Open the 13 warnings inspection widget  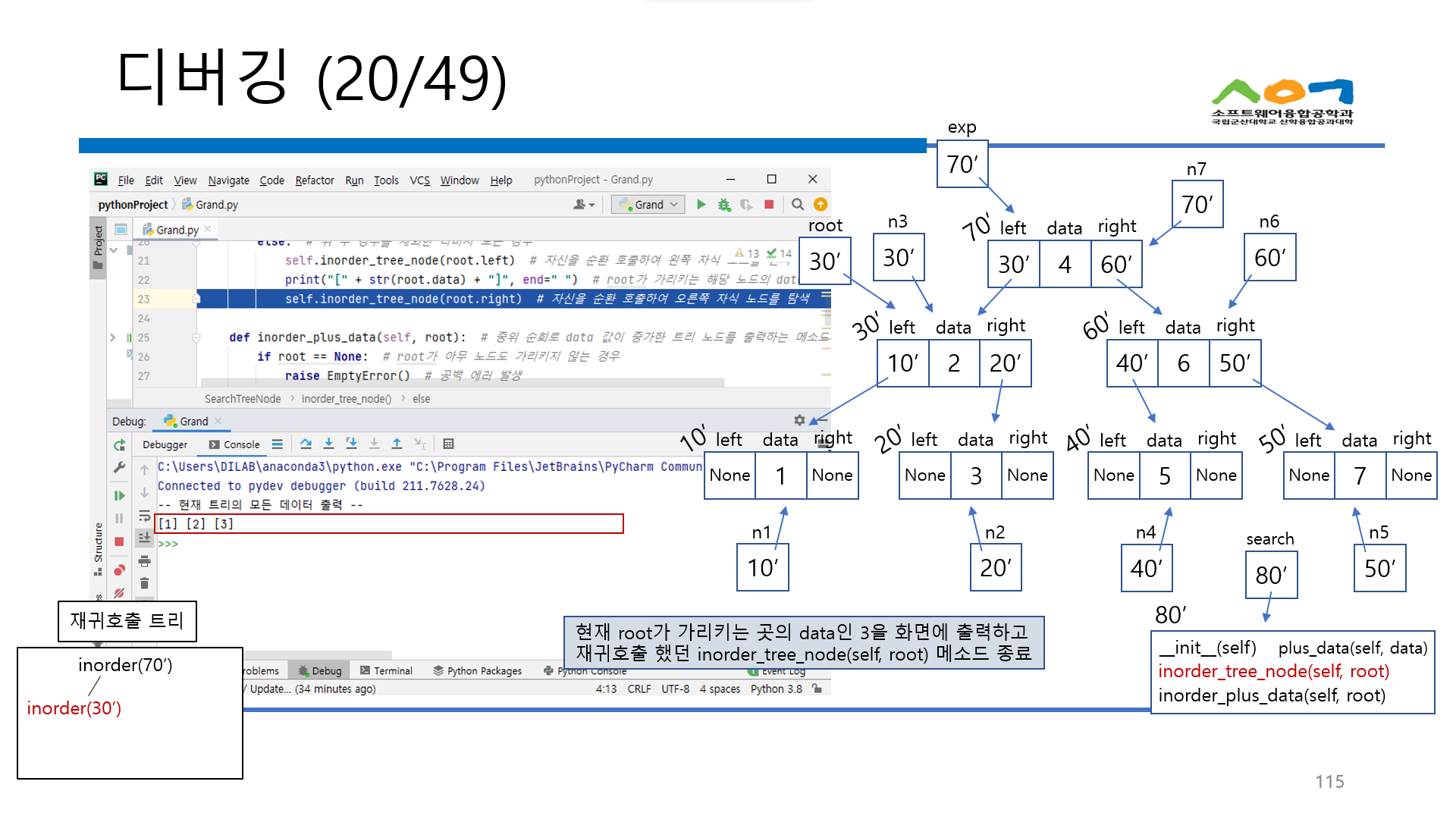[x=746, y=253]
